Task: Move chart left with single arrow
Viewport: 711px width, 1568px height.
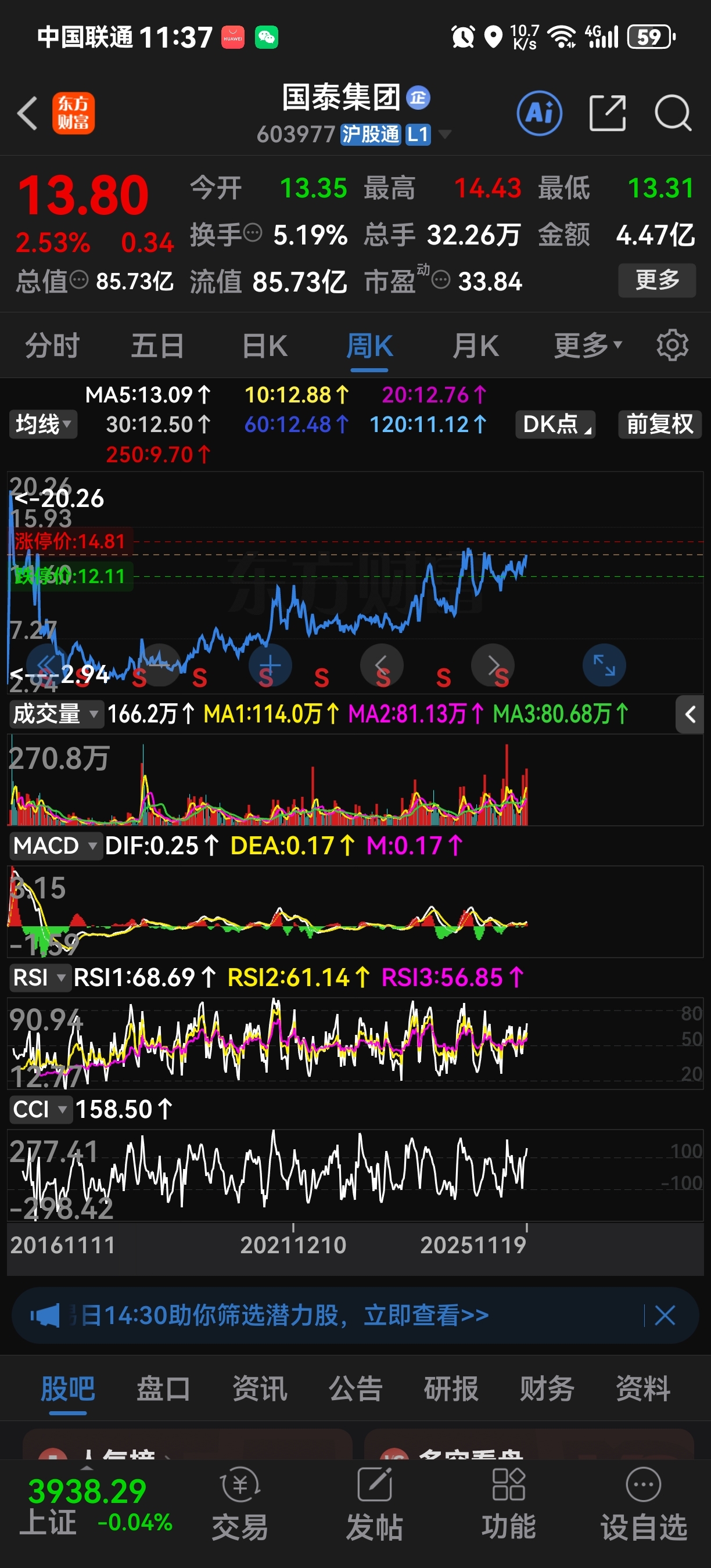Action: (382, 665)
